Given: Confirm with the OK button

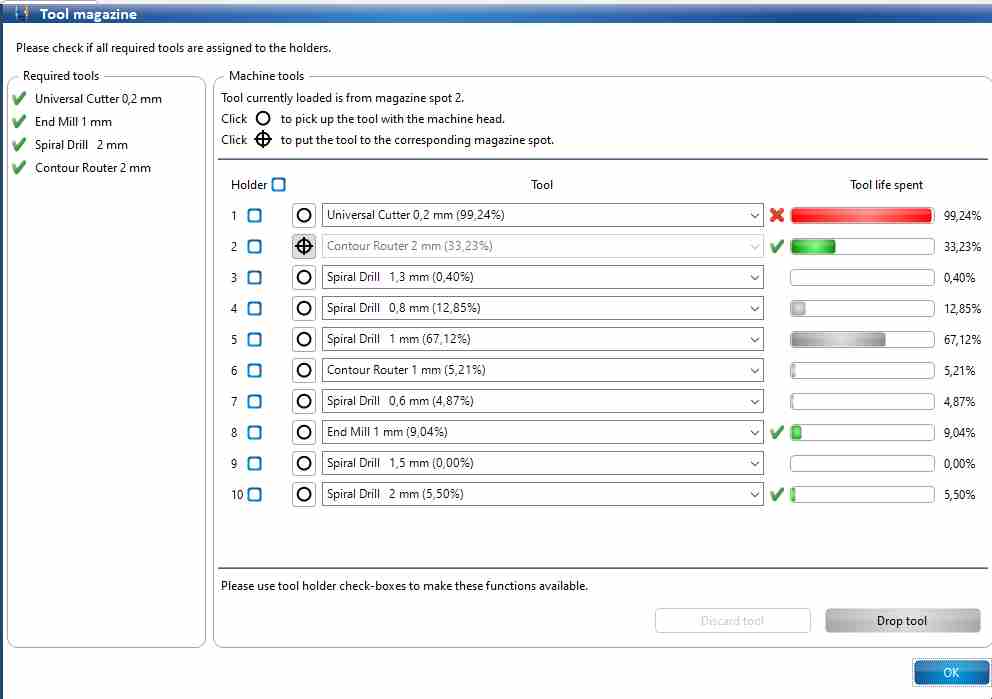Looking at the screenshot, I should click(951, 672).
